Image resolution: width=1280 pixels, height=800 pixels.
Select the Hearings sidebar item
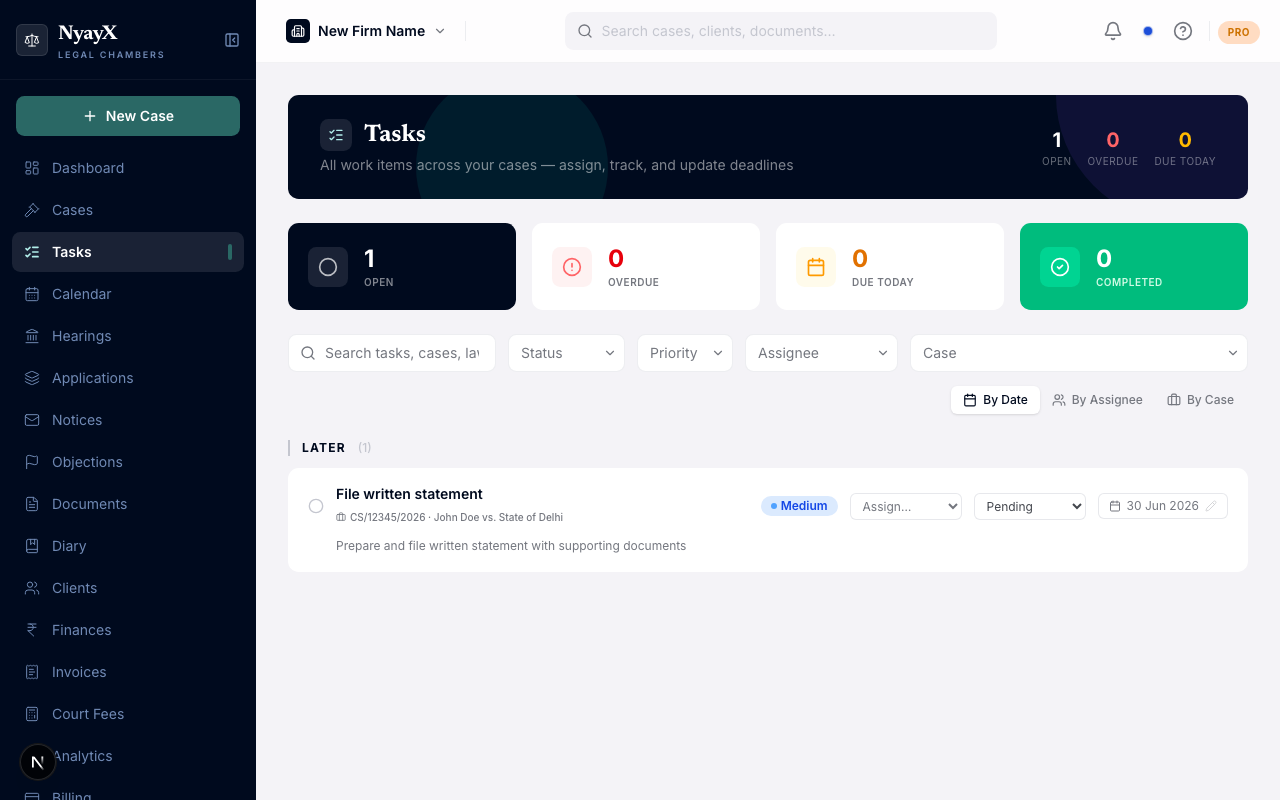[x=84, y=335]
